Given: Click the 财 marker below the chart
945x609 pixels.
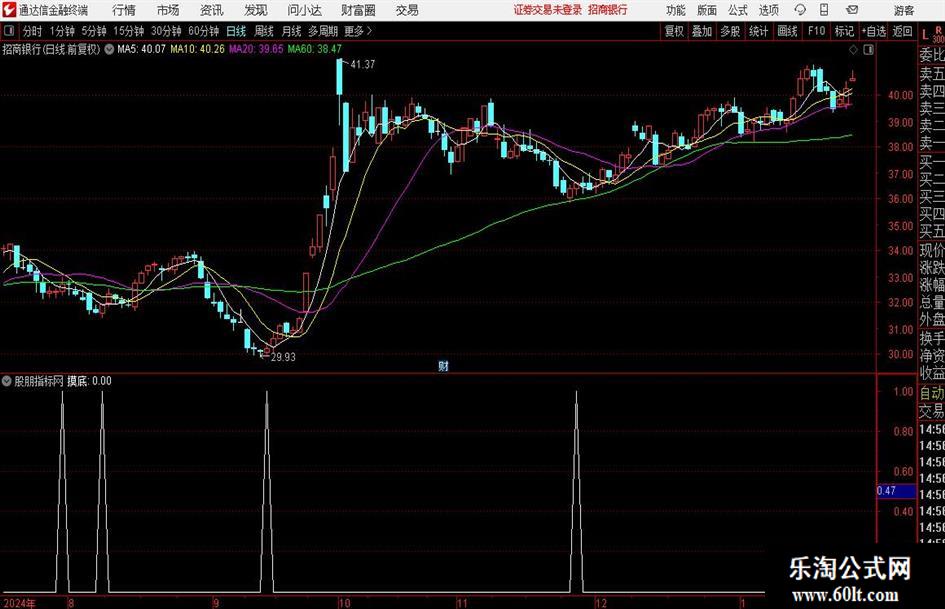Looking at the screenshot, I should [444, 366].
